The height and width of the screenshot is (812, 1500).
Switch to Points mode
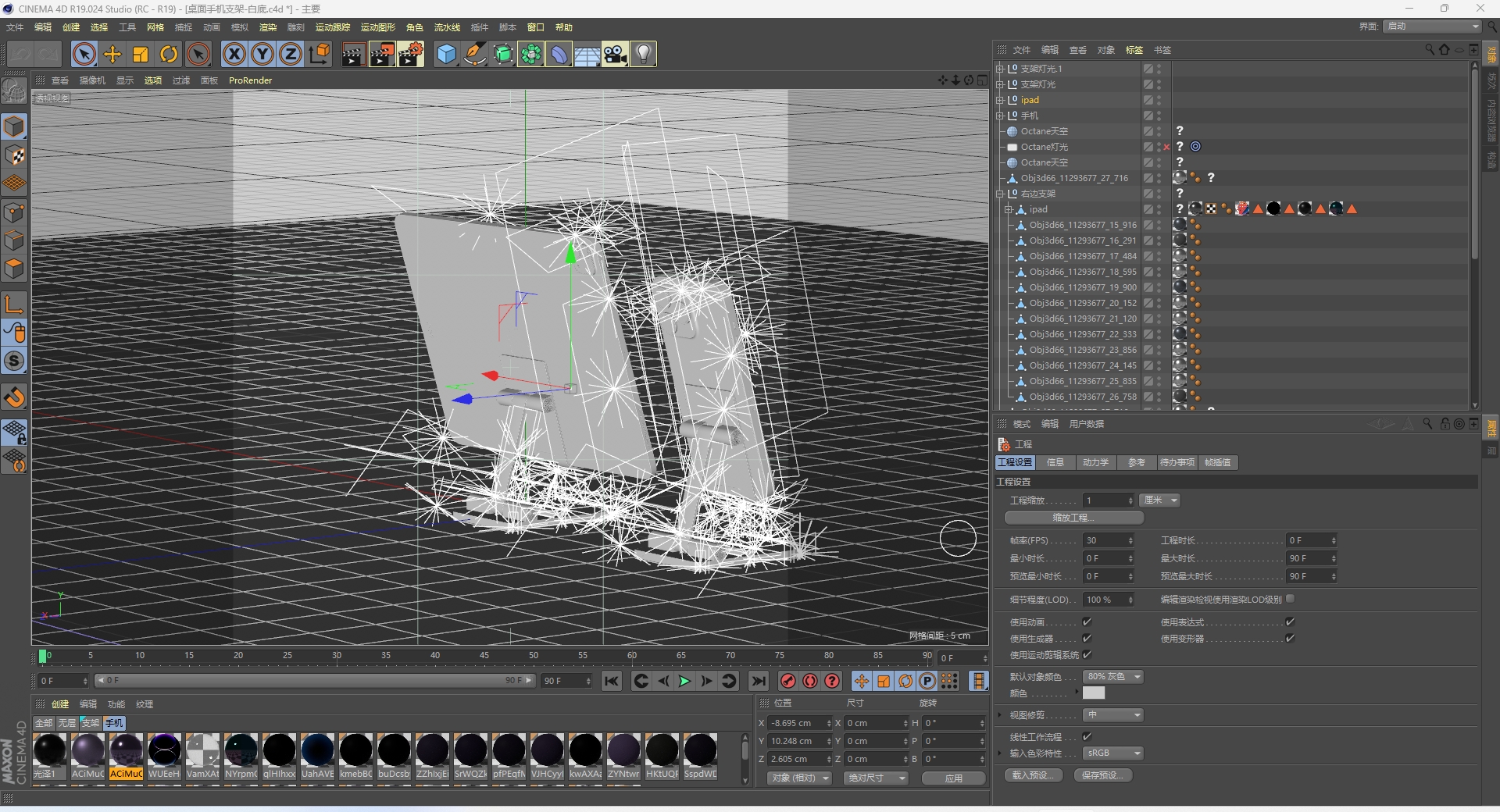pos(14,212)
